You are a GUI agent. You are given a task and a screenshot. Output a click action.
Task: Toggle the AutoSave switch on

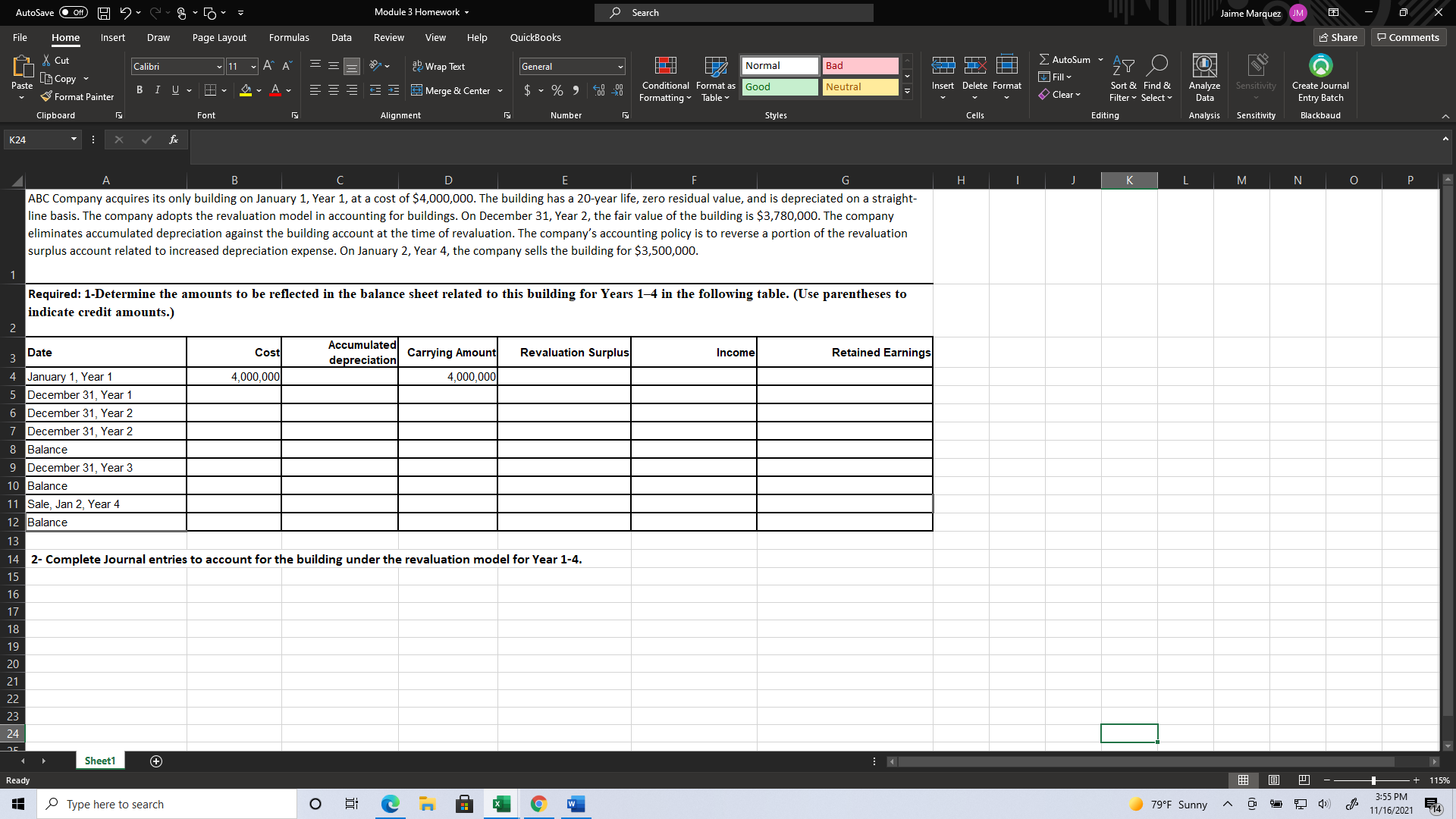73,12
